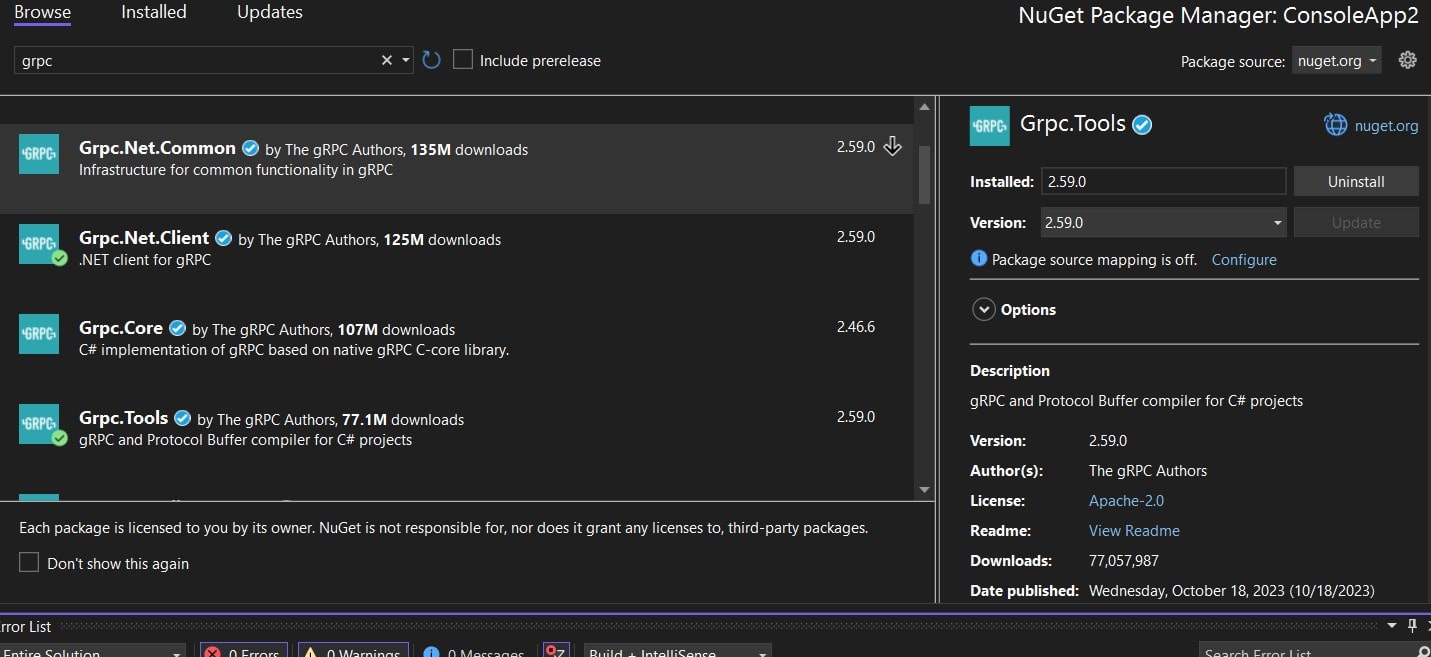Open NuGet settings gear icon
1431x657 pixels.
[x=1408, y=60]
